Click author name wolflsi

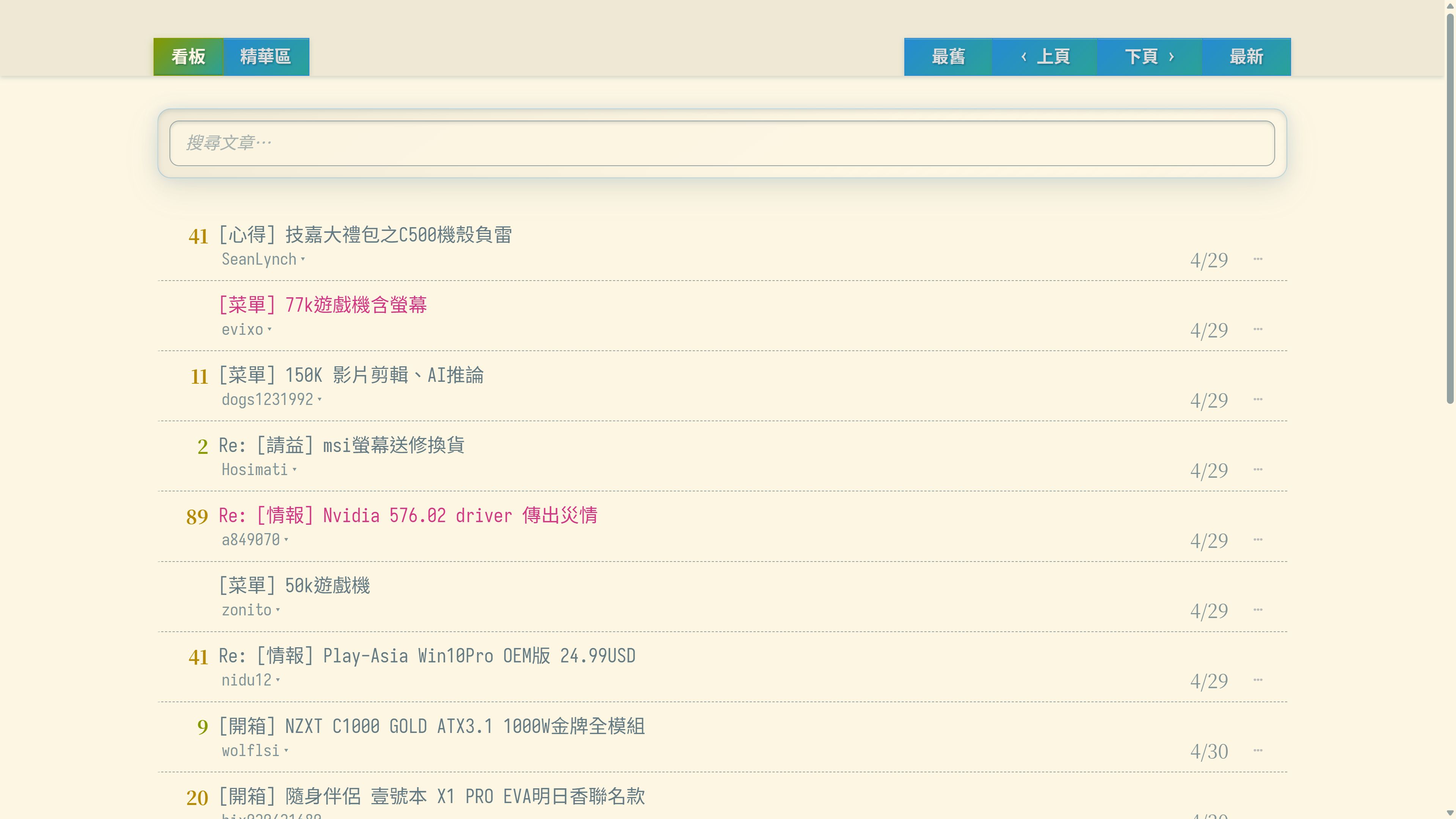250,751
